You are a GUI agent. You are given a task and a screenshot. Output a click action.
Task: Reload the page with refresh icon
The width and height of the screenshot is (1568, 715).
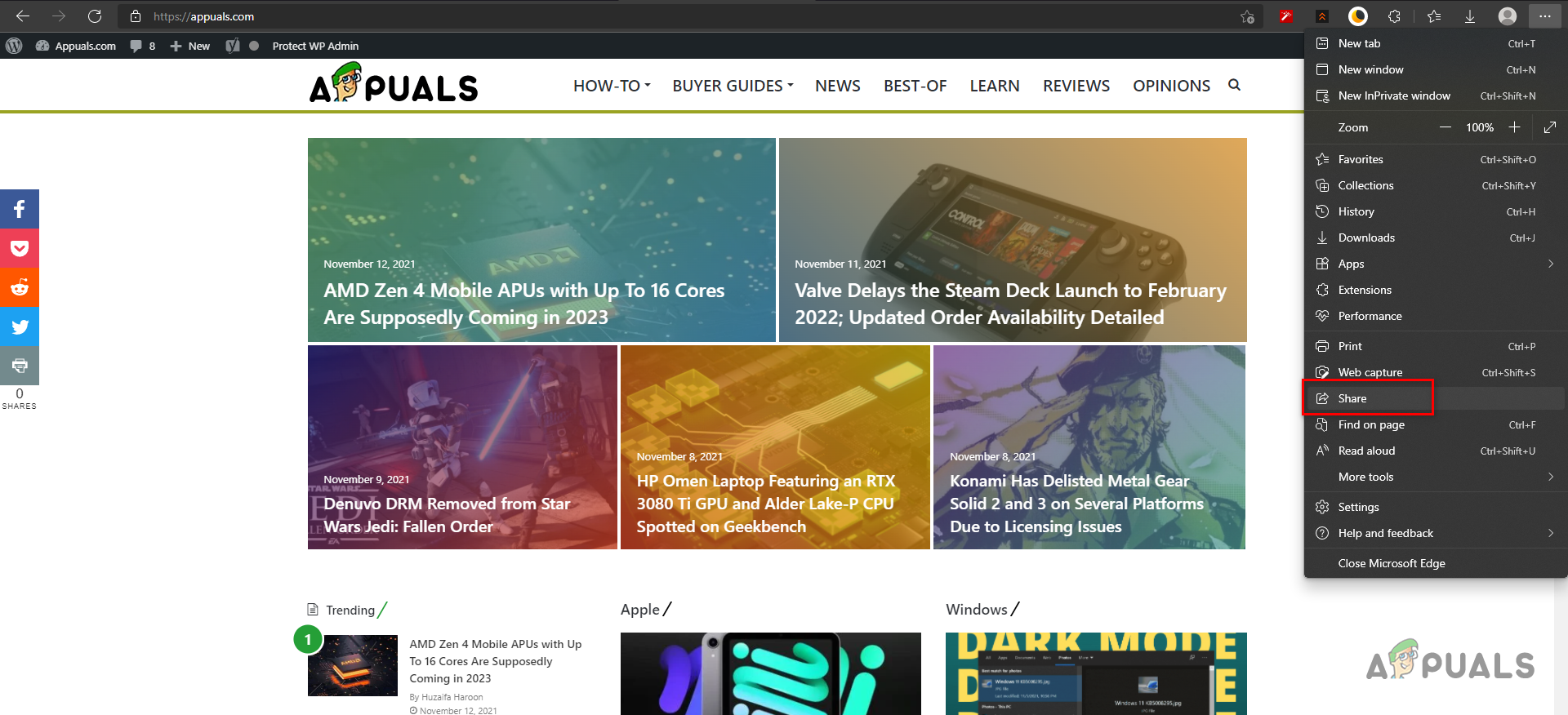[x=95, y=16]
